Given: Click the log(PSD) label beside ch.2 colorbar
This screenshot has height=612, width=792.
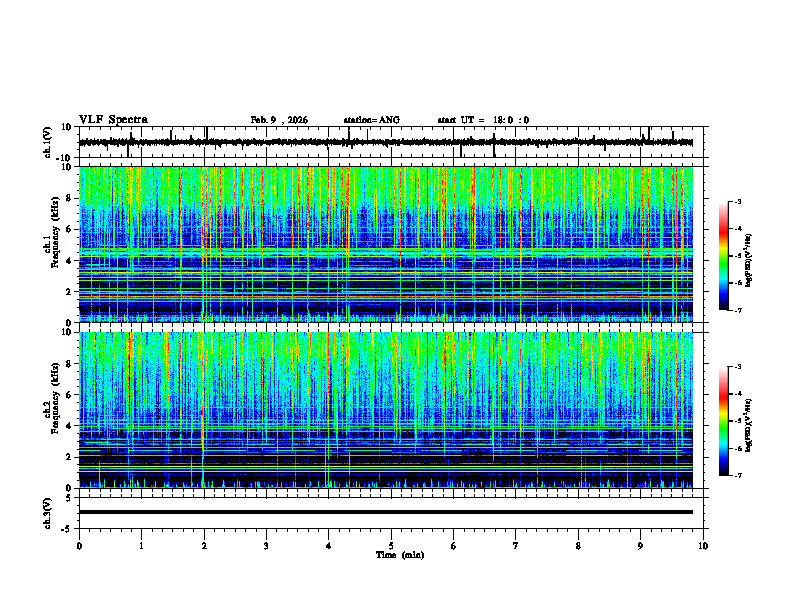Looking at the screenshot, I should pos(749,425).
